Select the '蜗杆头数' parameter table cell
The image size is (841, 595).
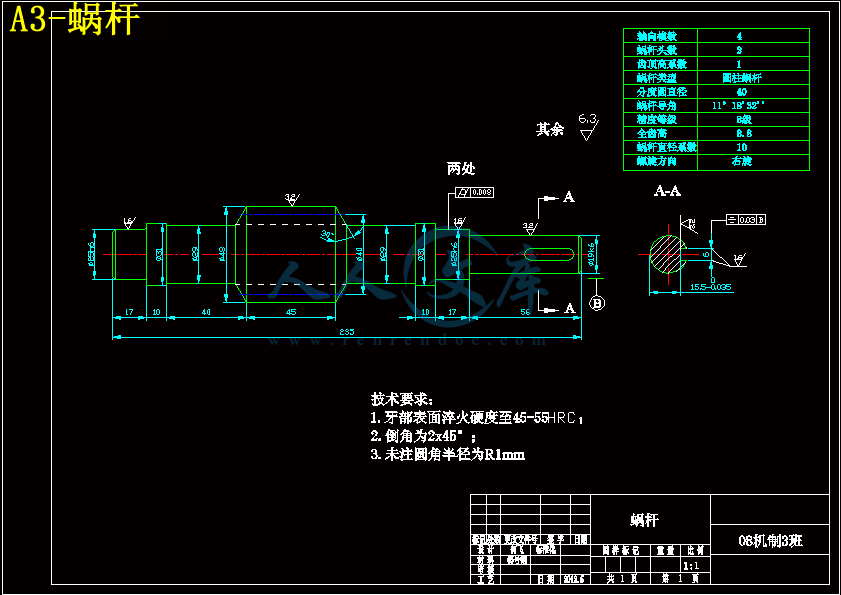coord(660,50)
